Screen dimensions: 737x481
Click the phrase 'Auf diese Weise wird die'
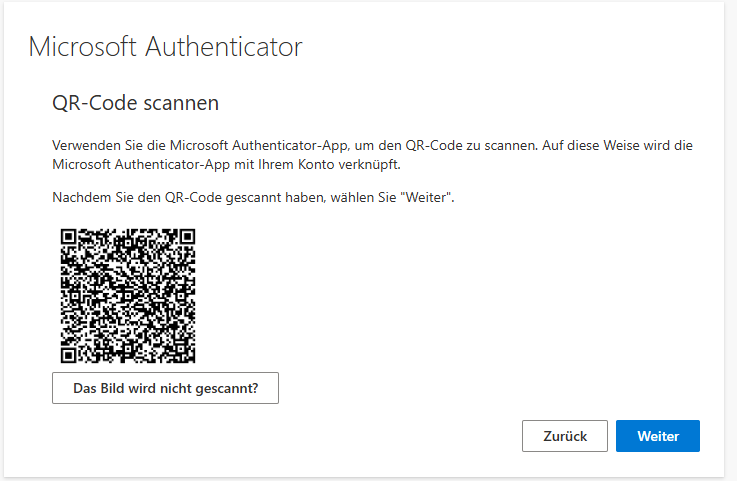[x=617, y=145]
